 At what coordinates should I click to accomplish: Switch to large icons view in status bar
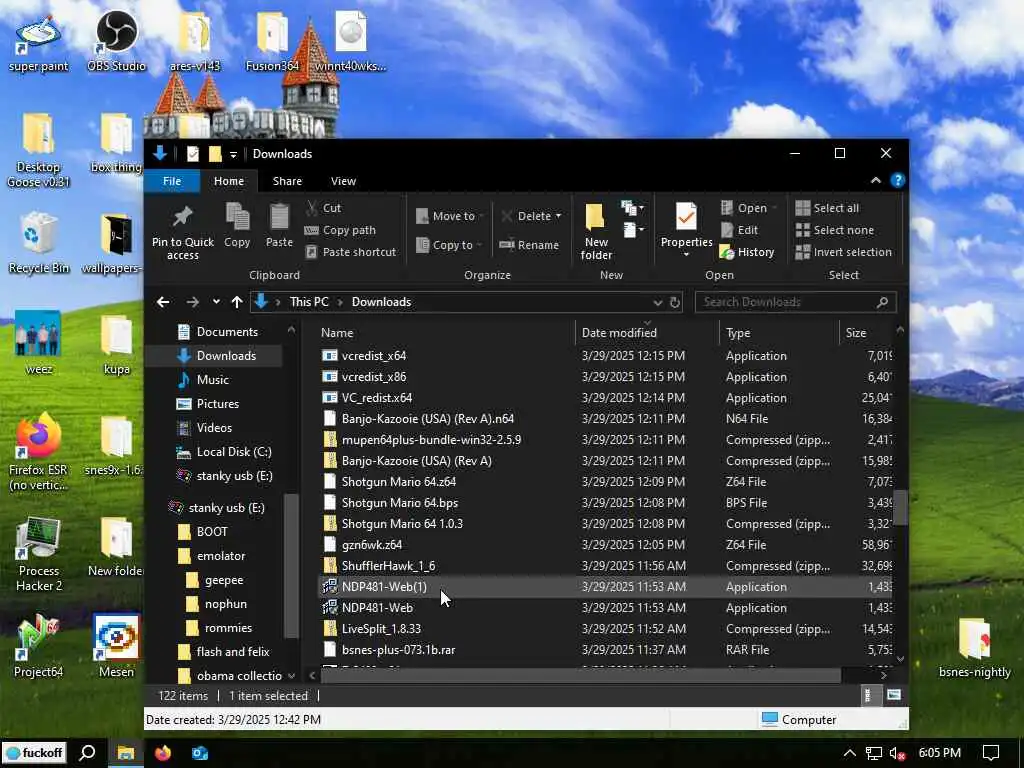pos(894,696)
